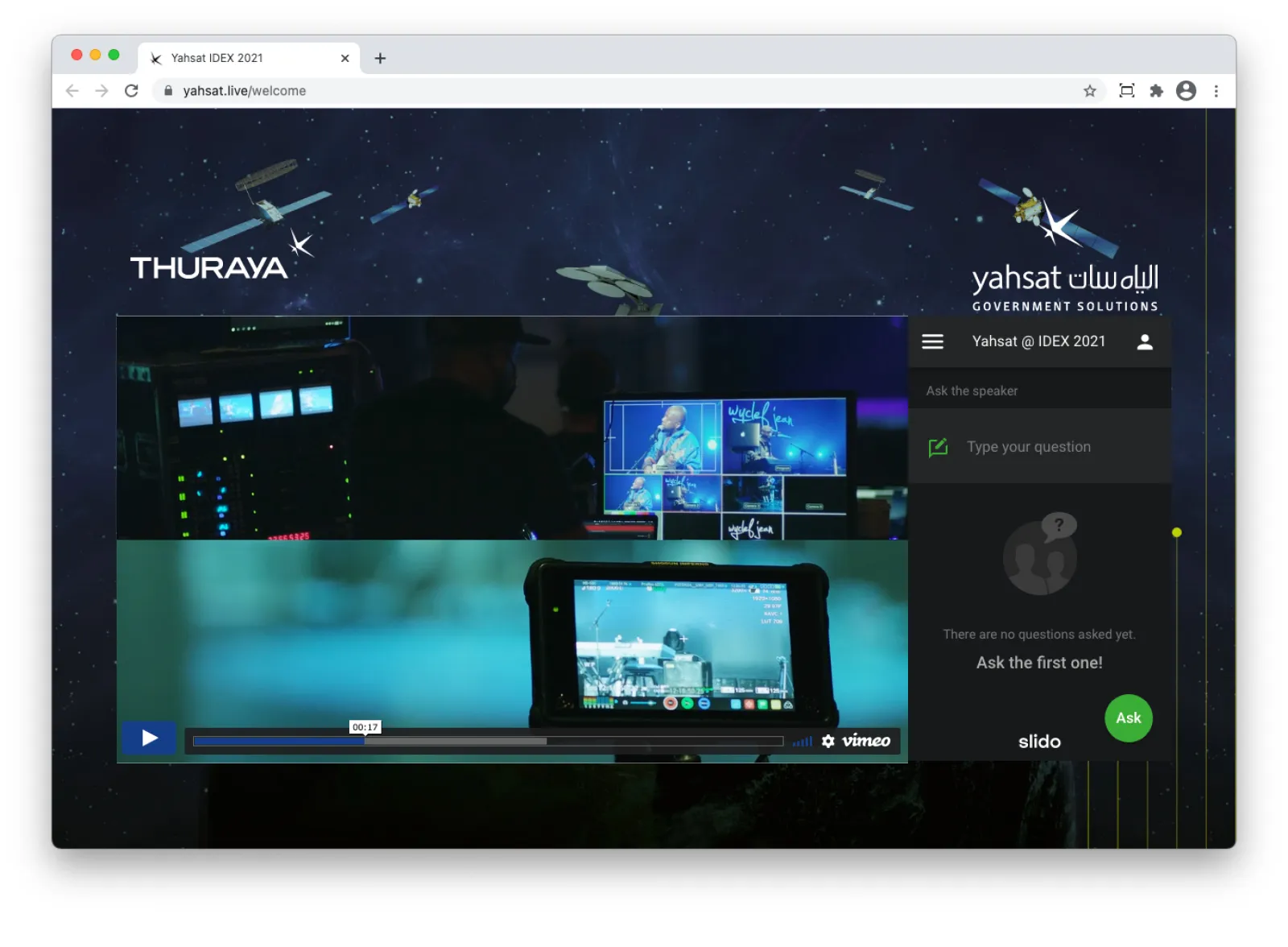View site security lock information

(x=168, y=91)
